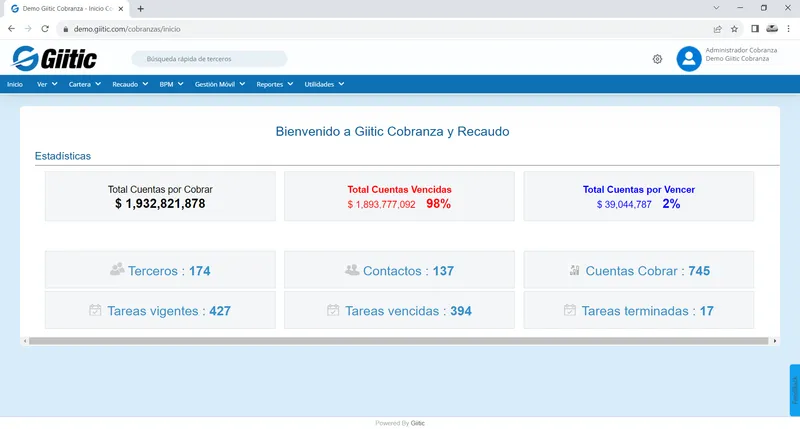Expand the Cartera menu
Viewport: 800px width, 429px height.
[85, 84]
